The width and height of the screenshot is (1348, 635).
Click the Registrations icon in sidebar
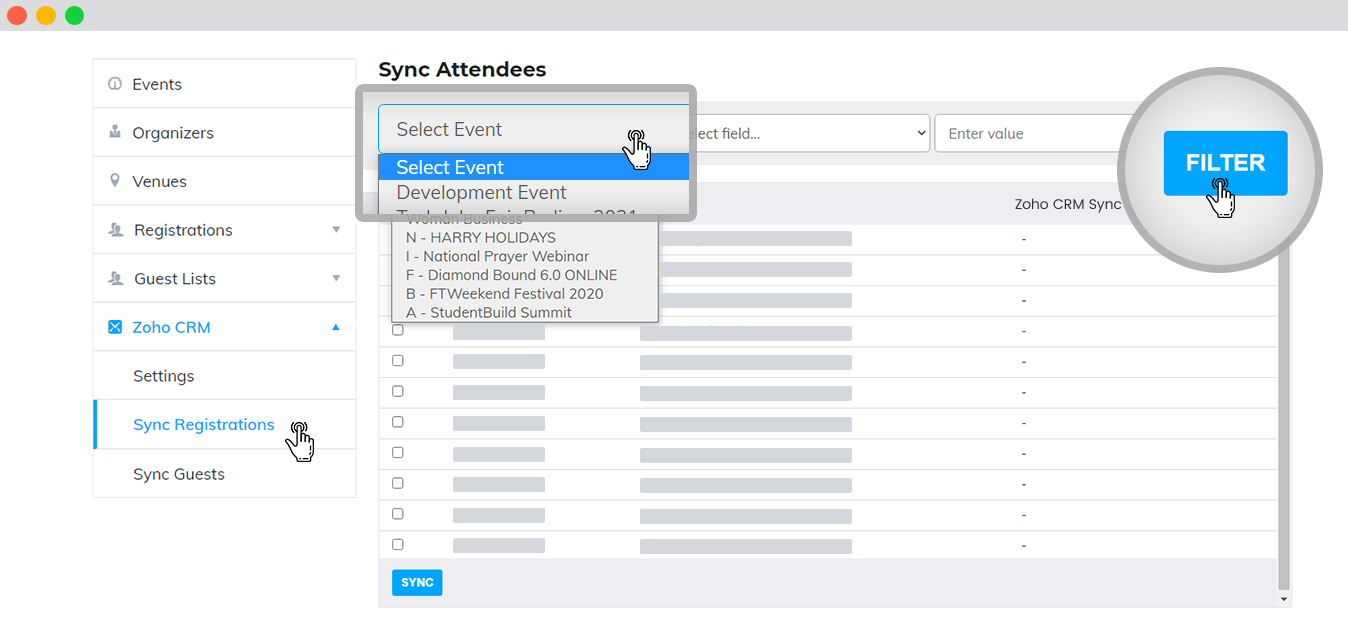[116, 230]
